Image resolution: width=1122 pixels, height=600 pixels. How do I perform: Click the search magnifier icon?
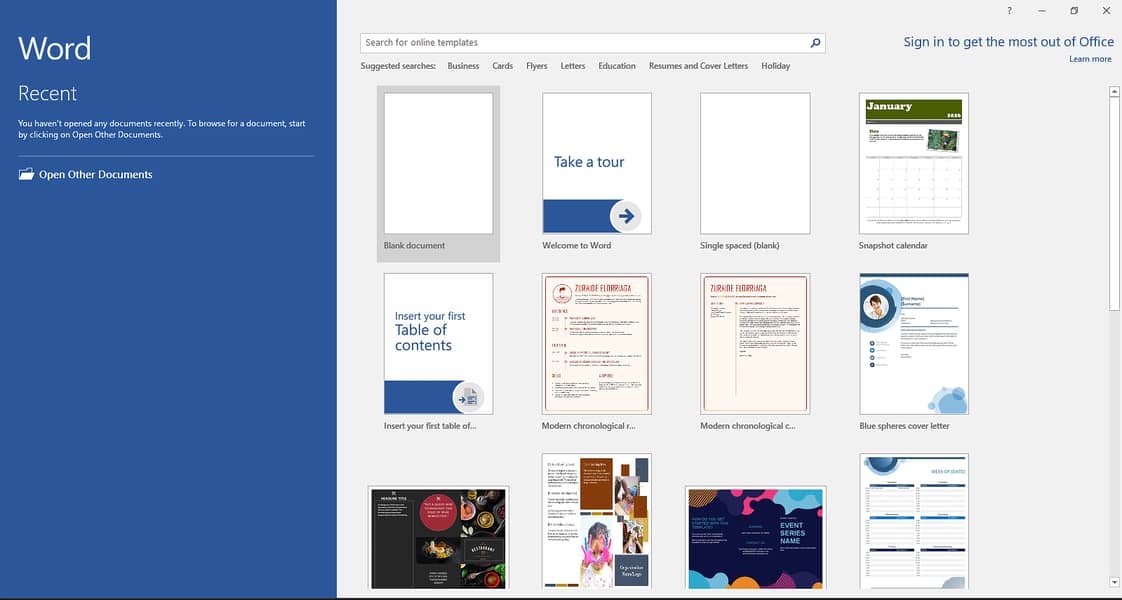pyautogui.click(x=815, y=43)
